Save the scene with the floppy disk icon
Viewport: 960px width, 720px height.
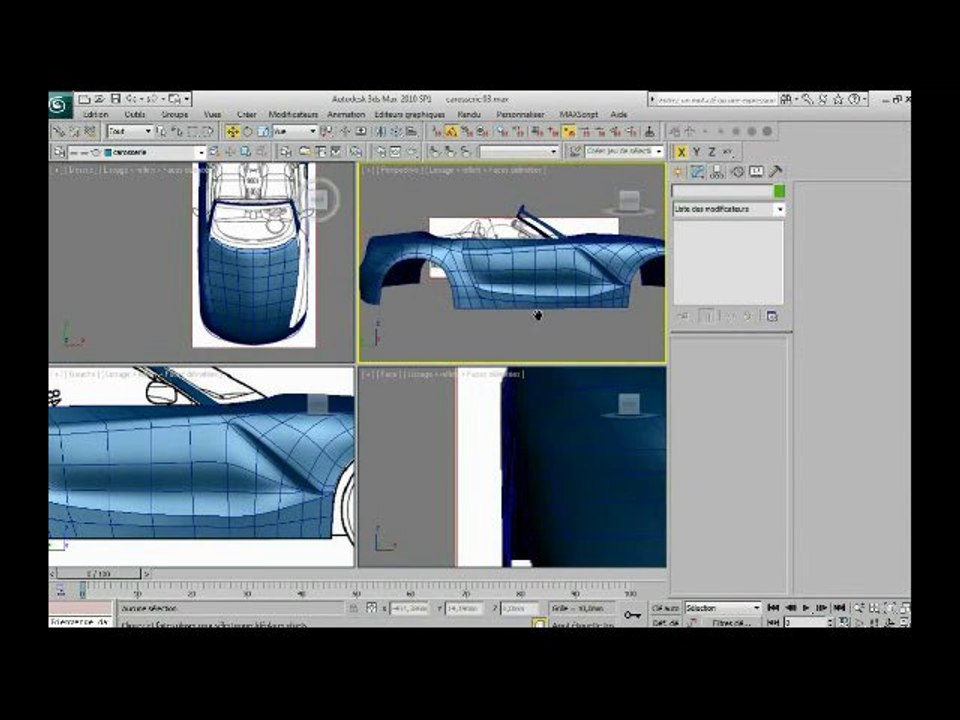coord(114,99)
